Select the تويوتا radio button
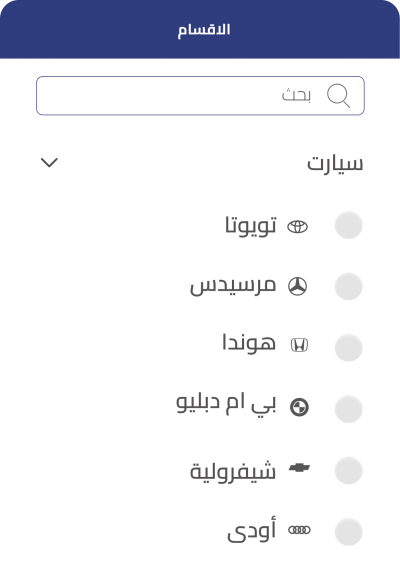Image resolution: width=400 pixels, height=582 pixels. (348, 225)
